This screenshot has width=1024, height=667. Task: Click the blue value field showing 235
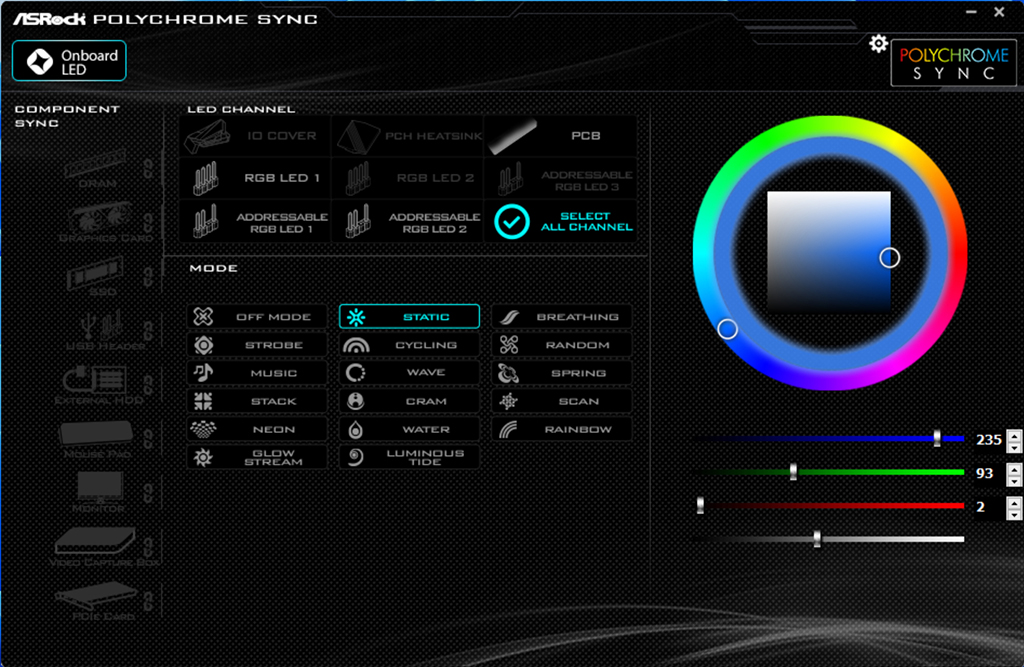click(988, 440)
